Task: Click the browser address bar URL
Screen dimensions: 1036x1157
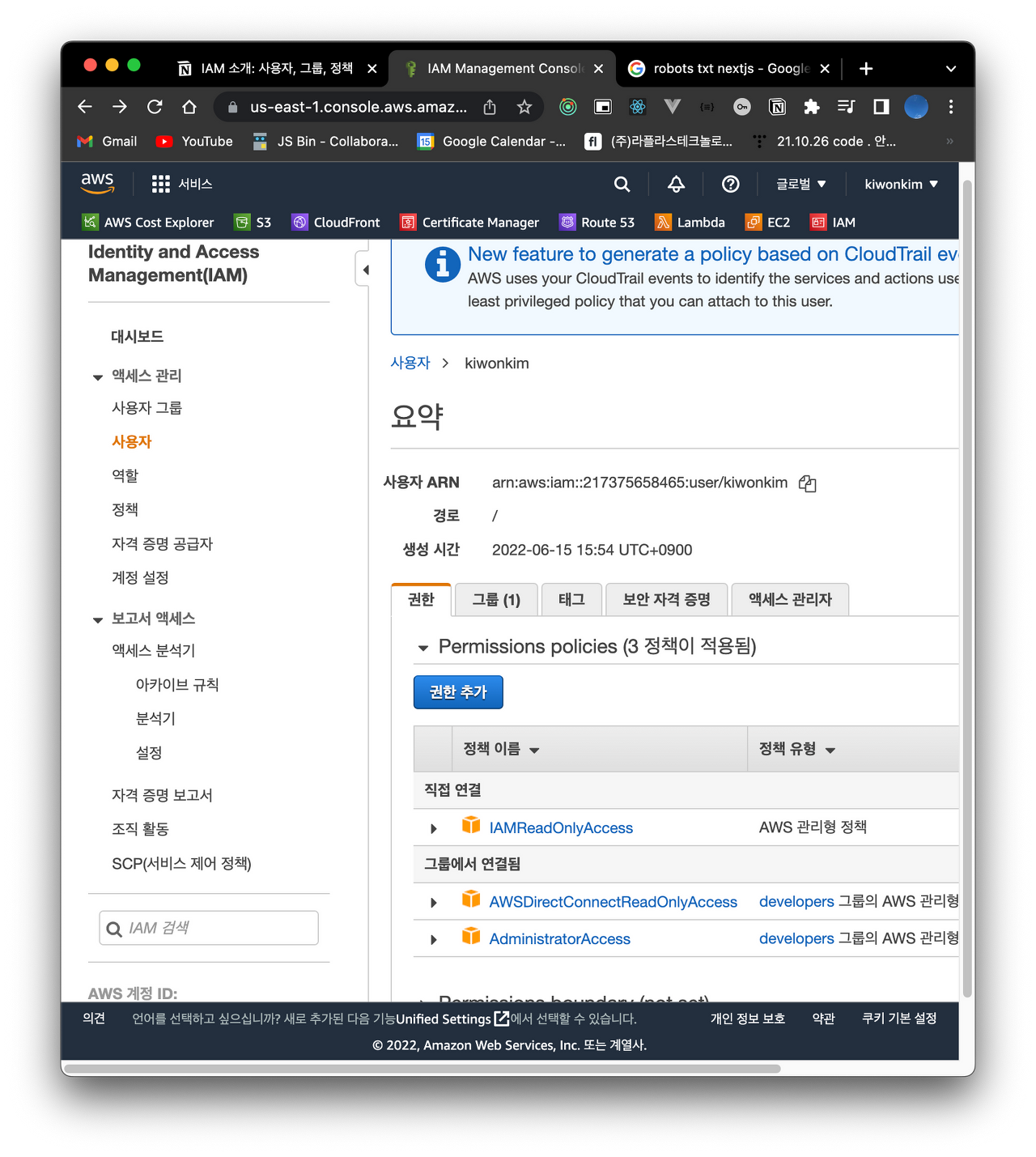Action: [x=358, y=107]
